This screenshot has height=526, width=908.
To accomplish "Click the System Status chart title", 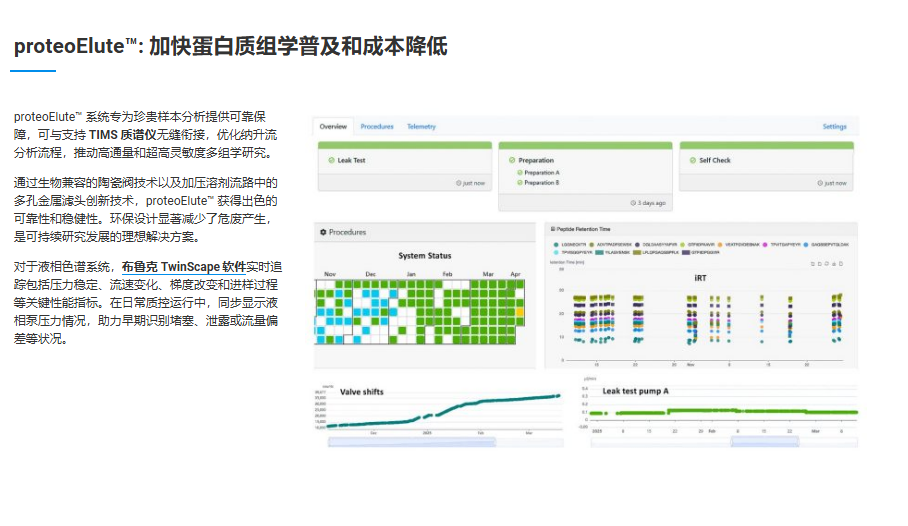I will [x=424, y=255].
